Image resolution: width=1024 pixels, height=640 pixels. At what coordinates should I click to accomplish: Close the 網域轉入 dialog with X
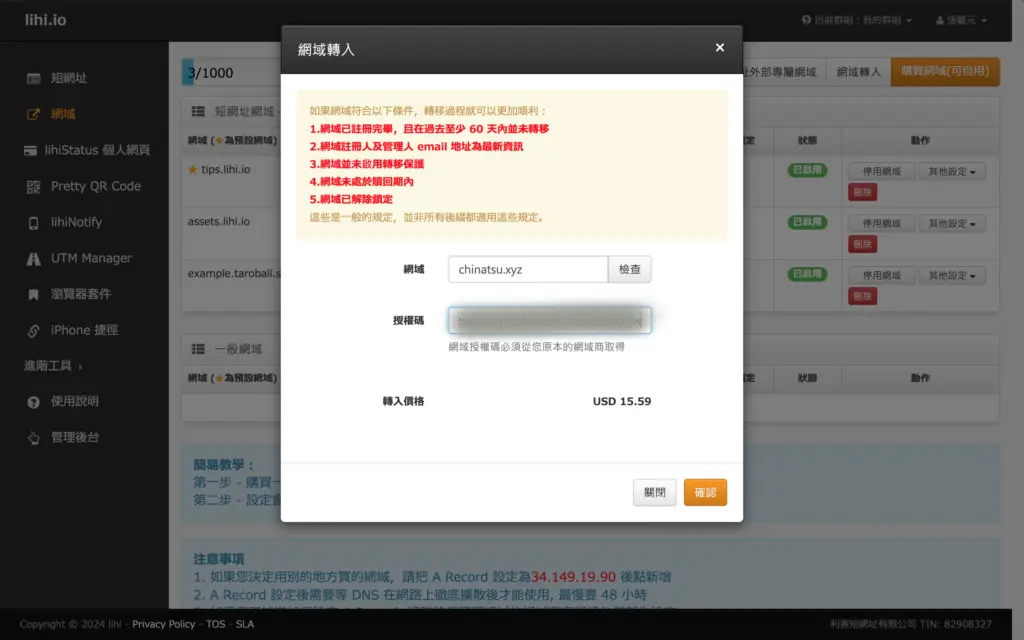click(x=719, y=48)
